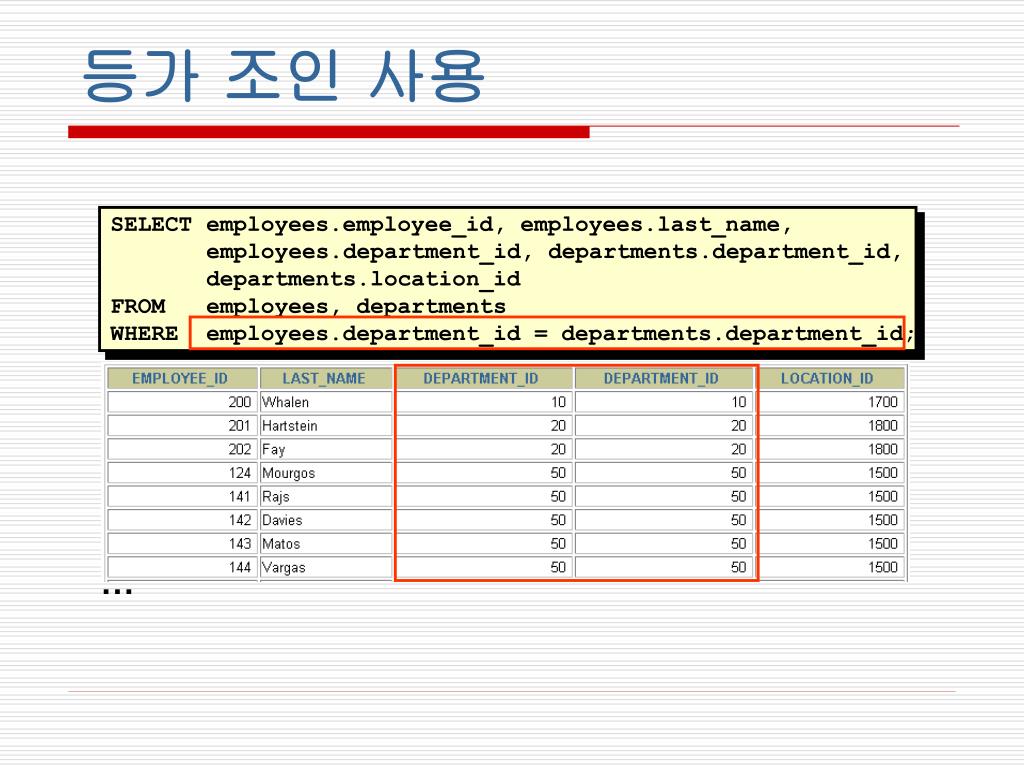Viewport: 1024px width, 768px height.
Task: Click the LAST_NAME column header
Action: (326, 379)
